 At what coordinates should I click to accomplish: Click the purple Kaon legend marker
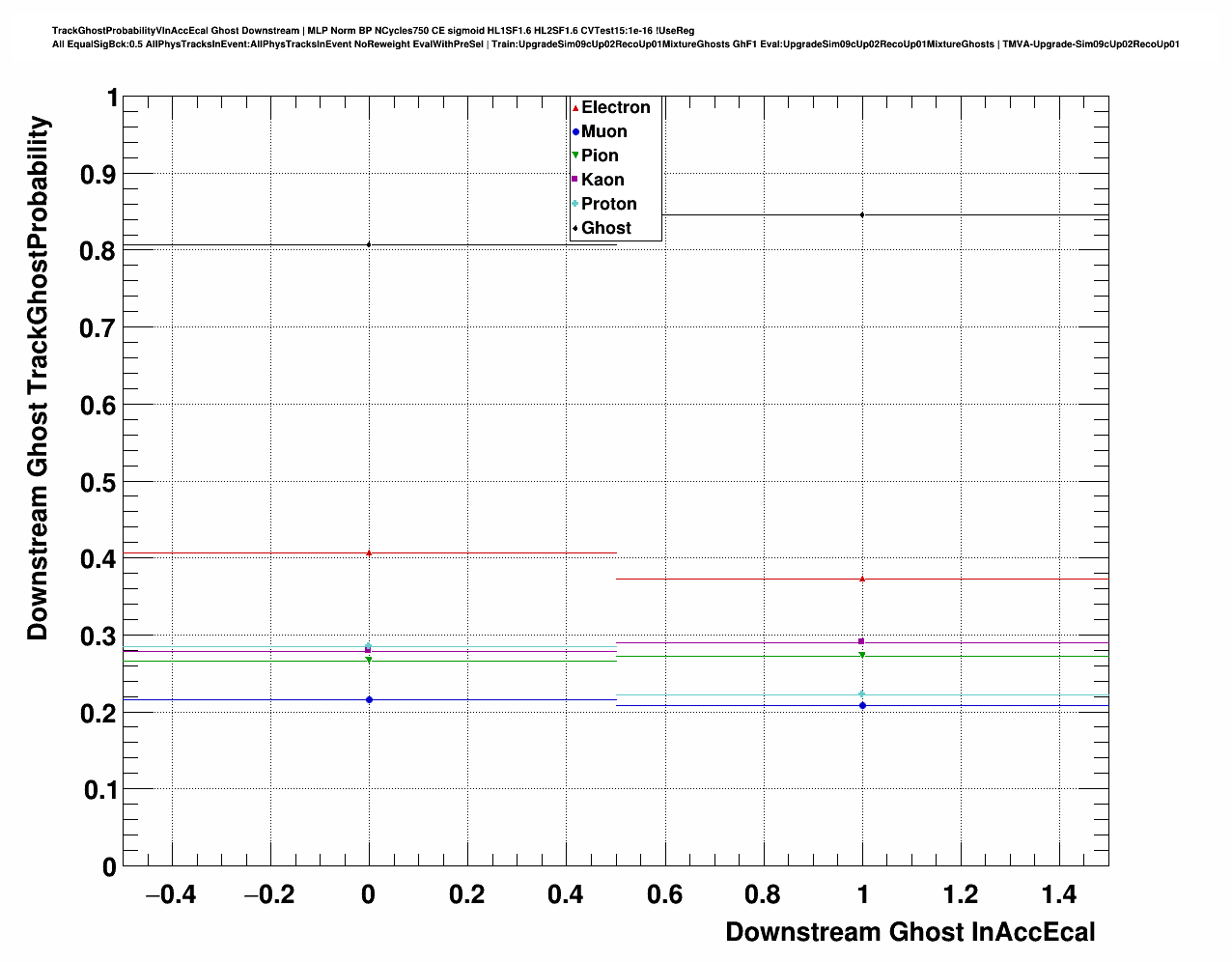(x=575, y=180)
